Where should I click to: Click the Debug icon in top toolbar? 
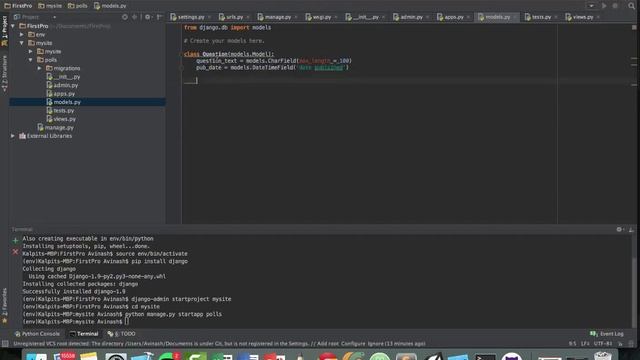tap(615, 6)
